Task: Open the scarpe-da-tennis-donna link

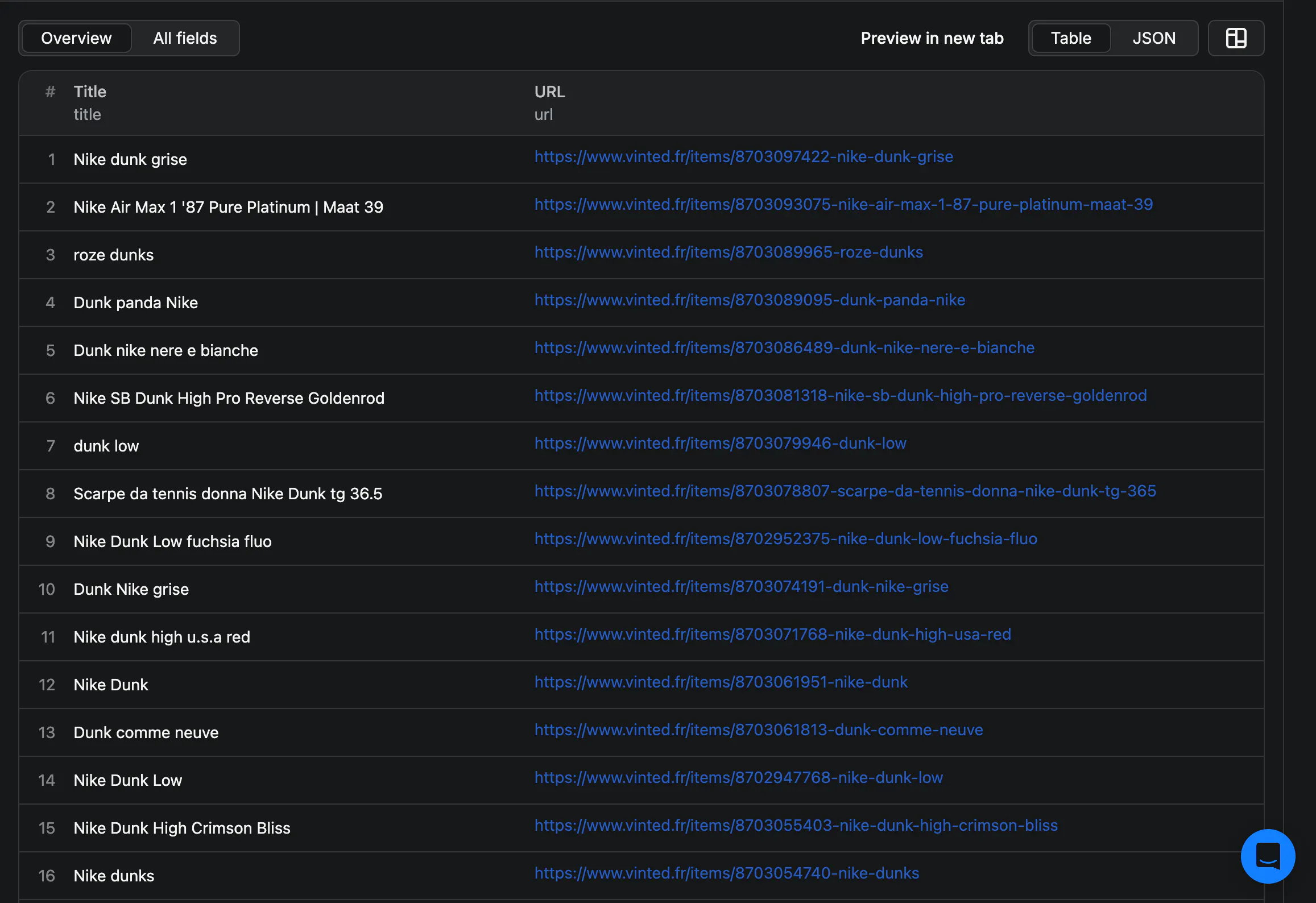Action: pyautogui.click(x=845, y=491)
